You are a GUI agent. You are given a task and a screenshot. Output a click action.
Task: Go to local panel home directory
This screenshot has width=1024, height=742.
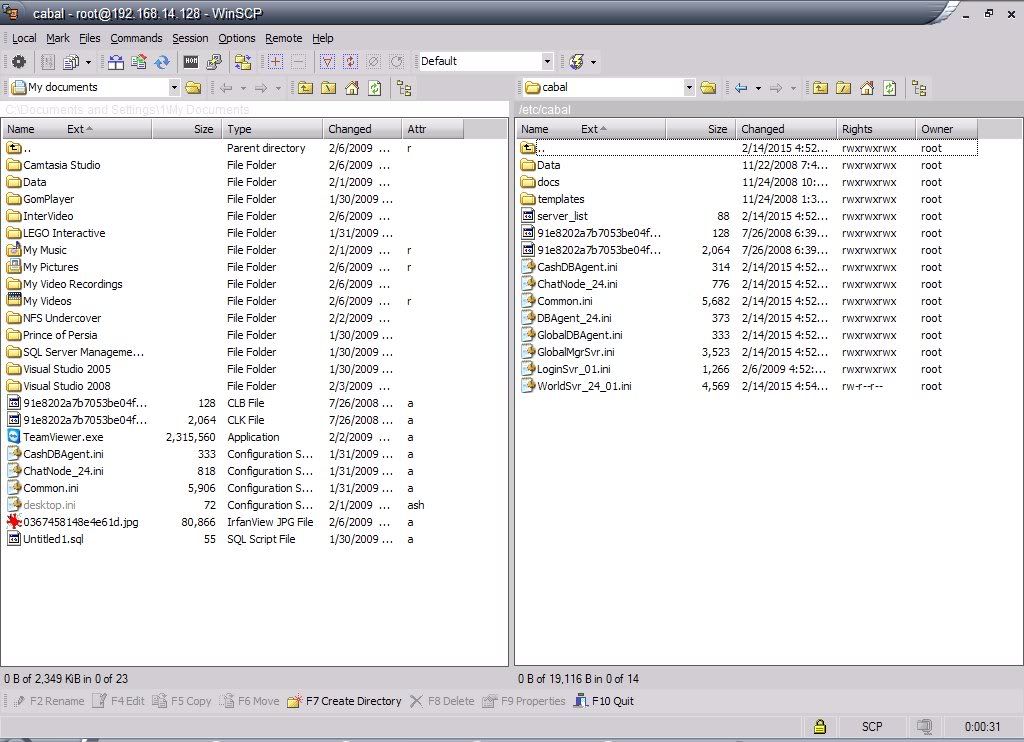pos(351,88)
